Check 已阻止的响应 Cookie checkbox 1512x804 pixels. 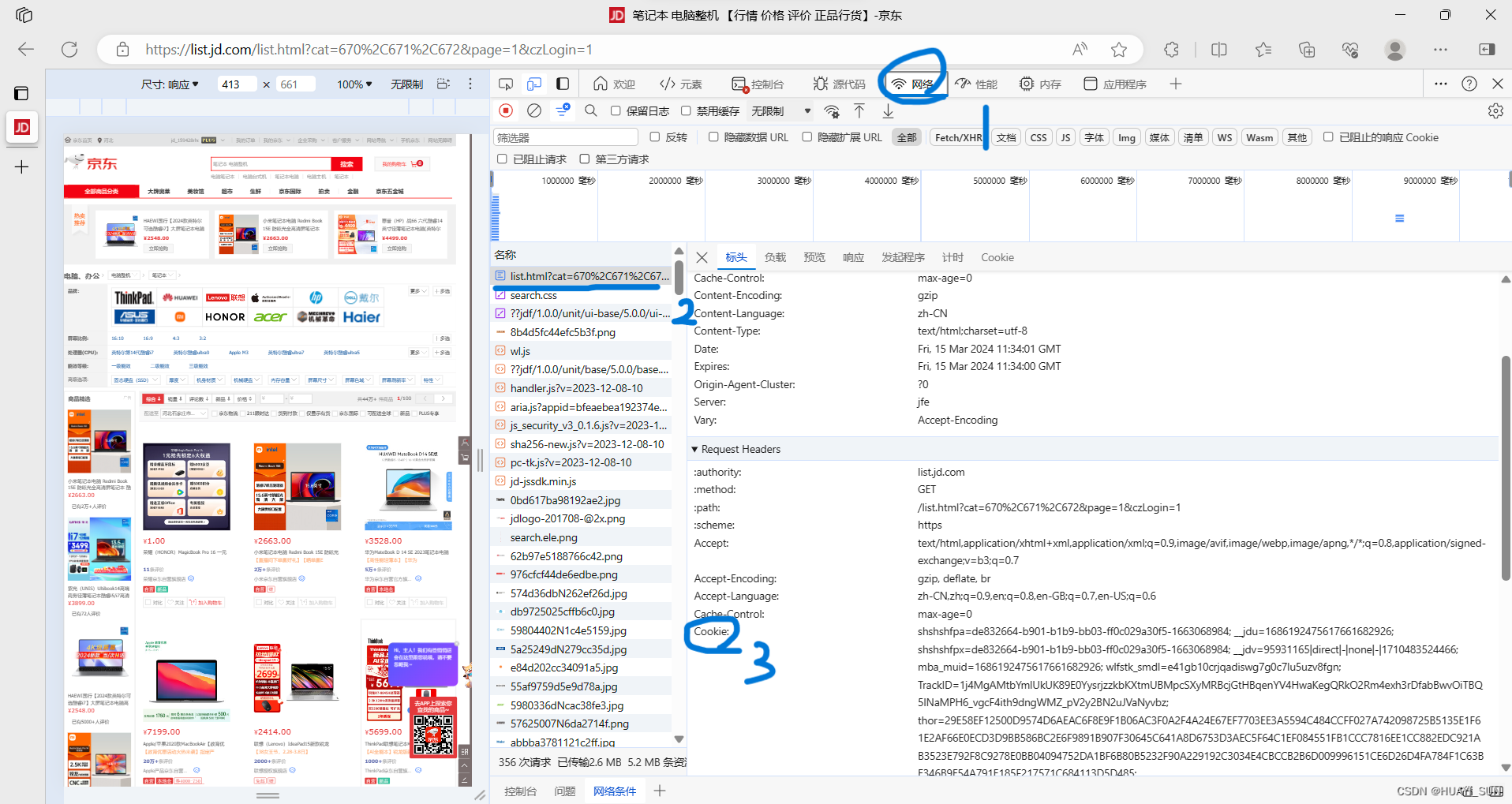point(1328,137)
